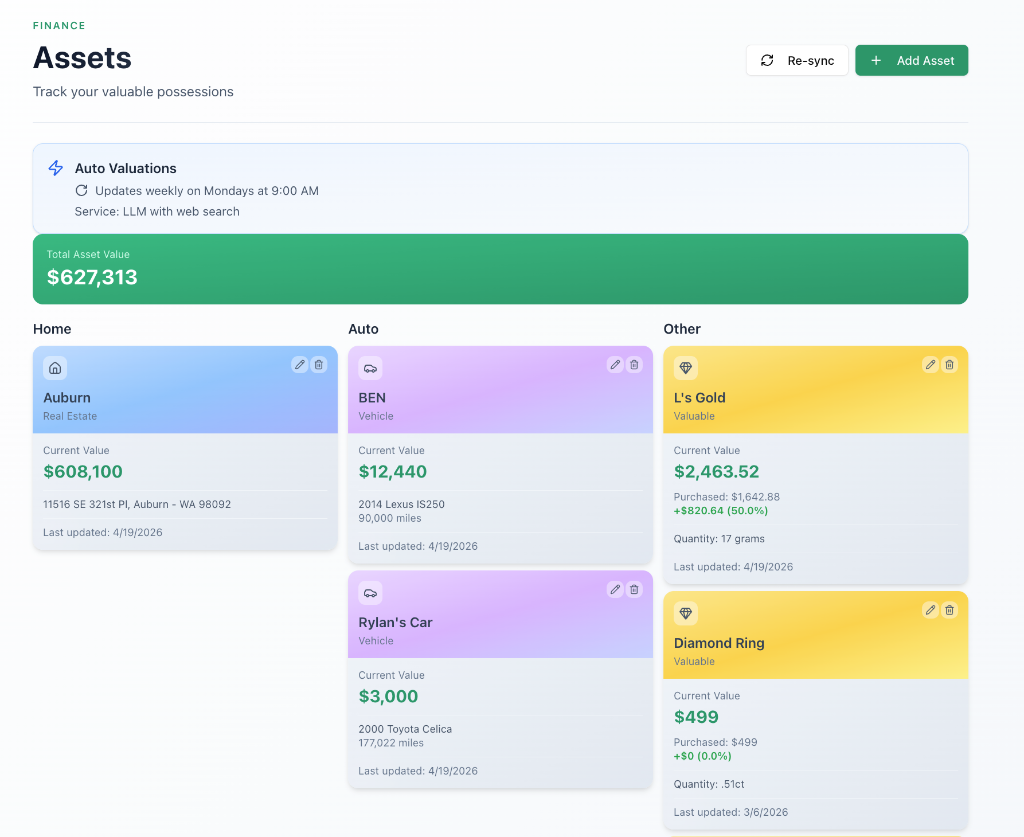Click trash icon on Rylan's Car card
The image size is (1024, 837).
[634, 590]
